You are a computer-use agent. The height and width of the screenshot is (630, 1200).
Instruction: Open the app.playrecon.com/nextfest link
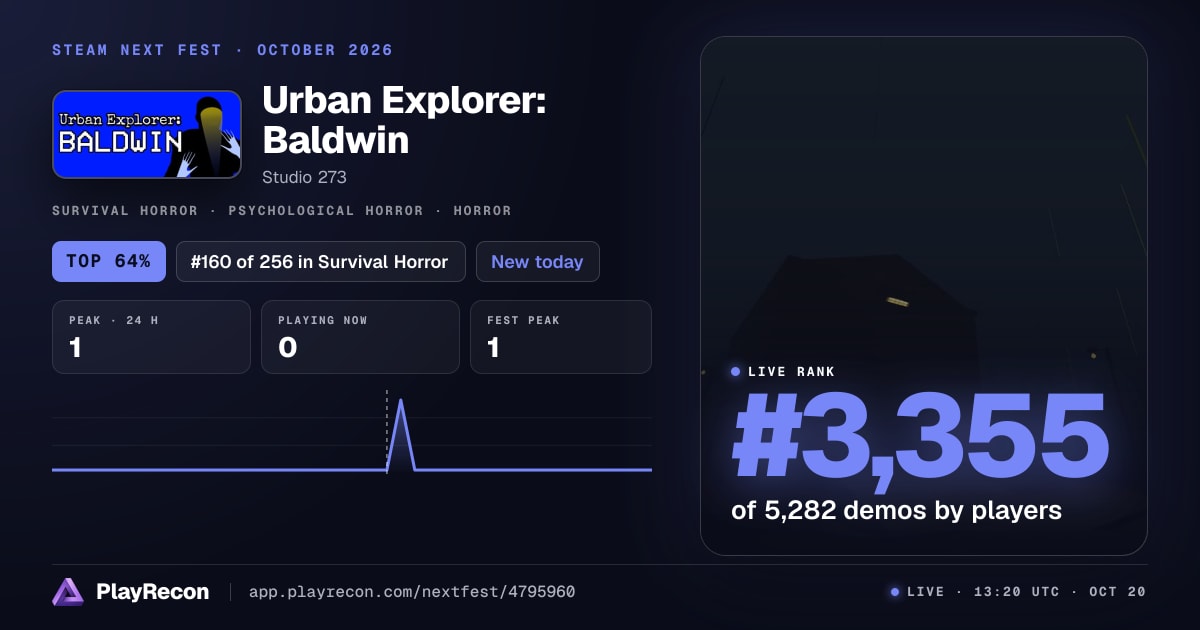[412, 592]
